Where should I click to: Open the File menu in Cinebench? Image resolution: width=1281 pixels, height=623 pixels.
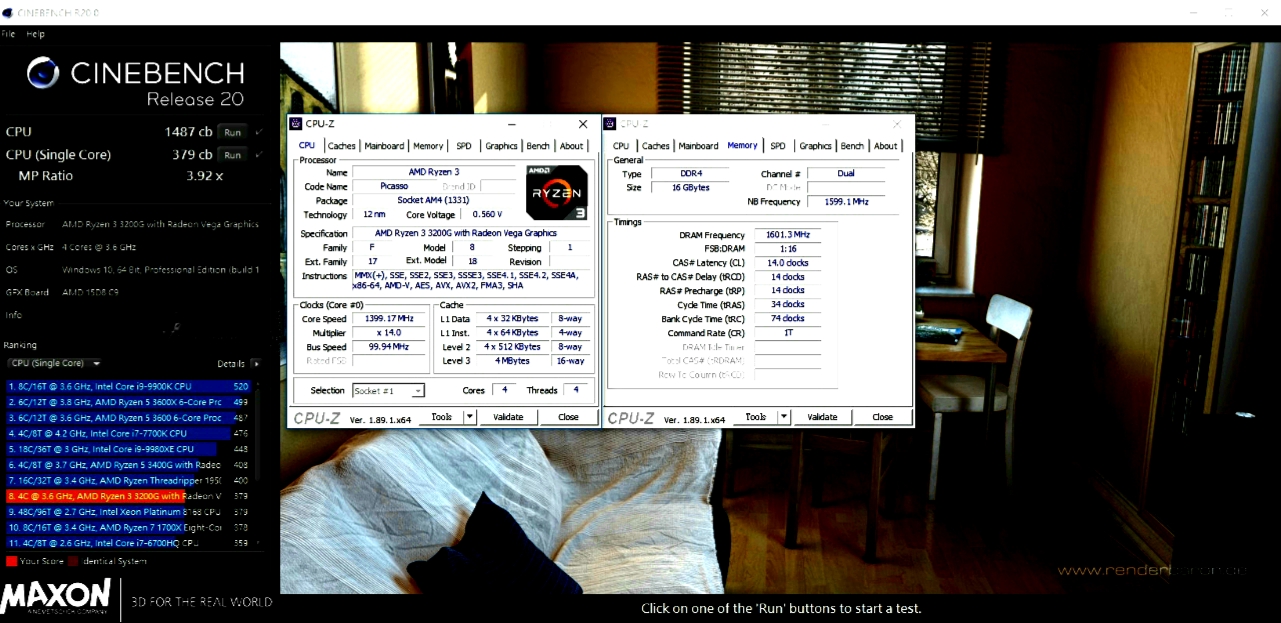click(x=9, y=34)
